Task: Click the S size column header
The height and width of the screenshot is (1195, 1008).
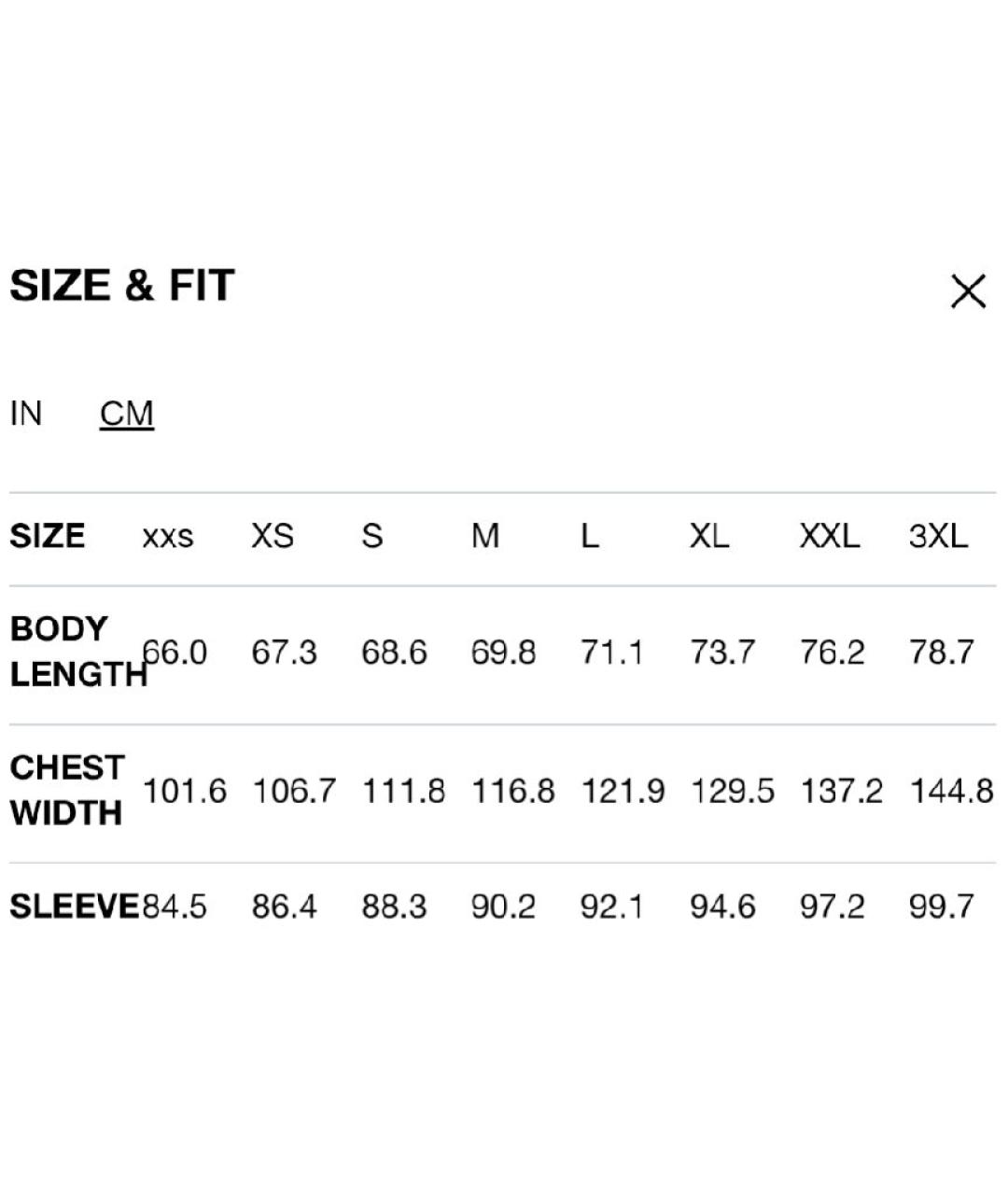Action: click(372, 536)
